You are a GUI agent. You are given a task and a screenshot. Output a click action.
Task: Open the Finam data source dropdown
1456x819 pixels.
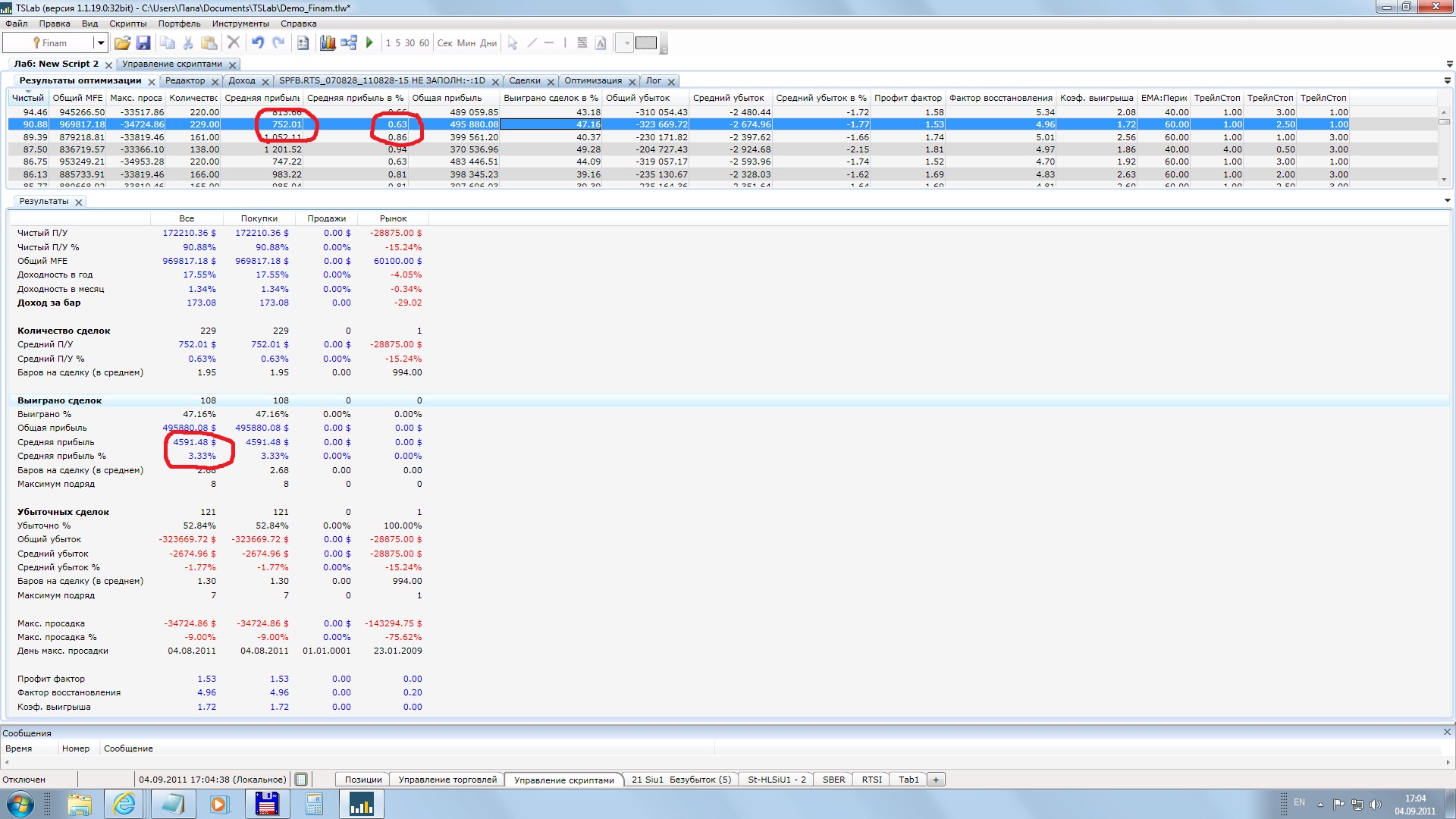pyautogui.click(x=100, y=43)
